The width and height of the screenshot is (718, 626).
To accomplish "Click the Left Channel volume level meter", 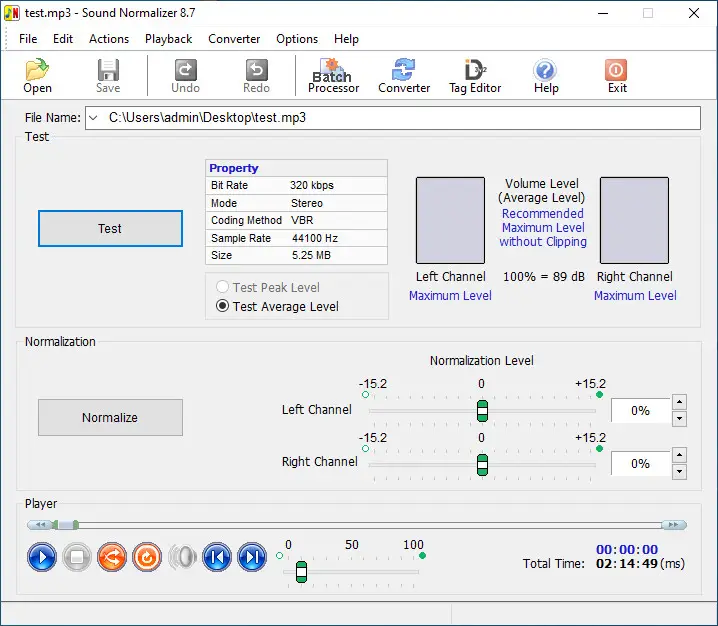I will pyautogui.click(x=450, y=220).
